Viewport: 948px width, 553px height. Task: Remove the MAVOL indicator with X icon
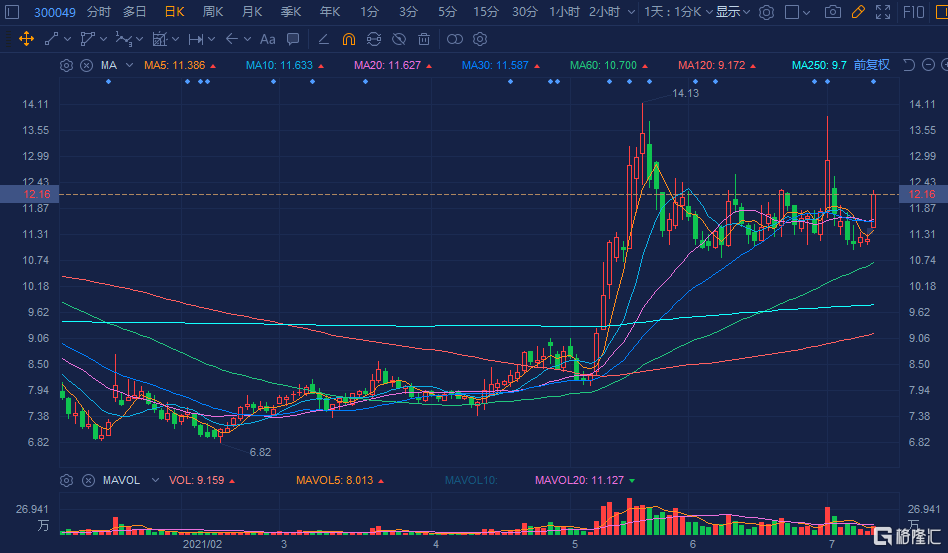coord(86,480)
